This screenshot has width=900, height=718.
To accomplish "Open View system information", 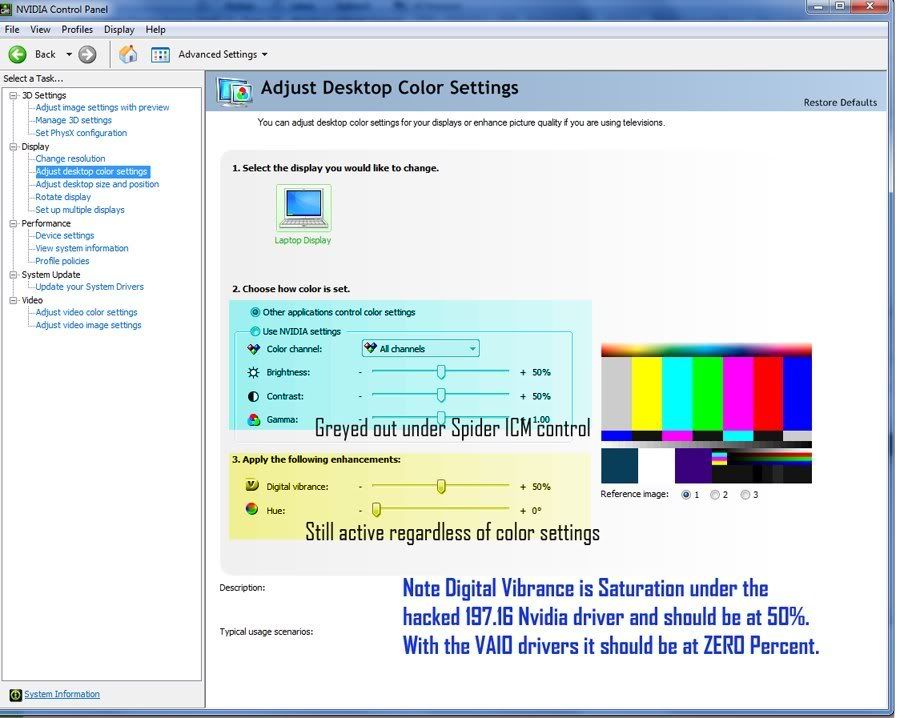I will pos(82,249).
